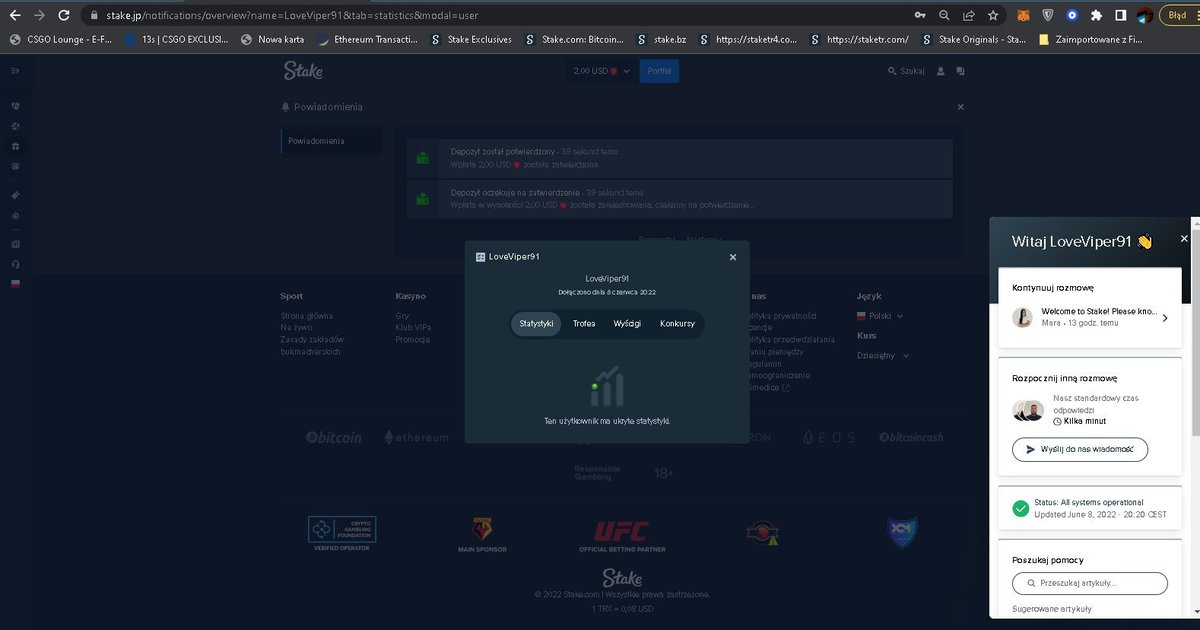This screenshot has height=630, width=1200.
Task: Close the Powiadomienia page with X
Action: pos(961,107)
